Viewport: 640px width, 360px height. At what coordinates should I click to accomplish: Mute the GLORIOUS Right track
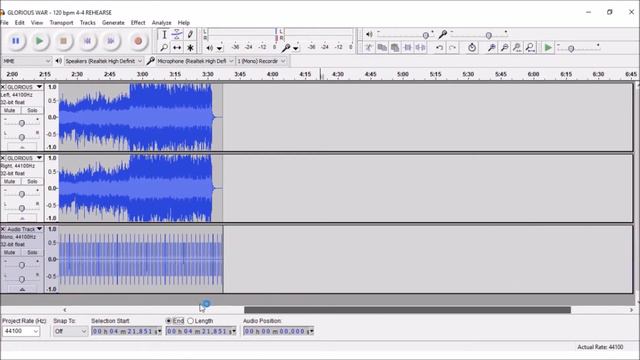click(x=10, y=181)
